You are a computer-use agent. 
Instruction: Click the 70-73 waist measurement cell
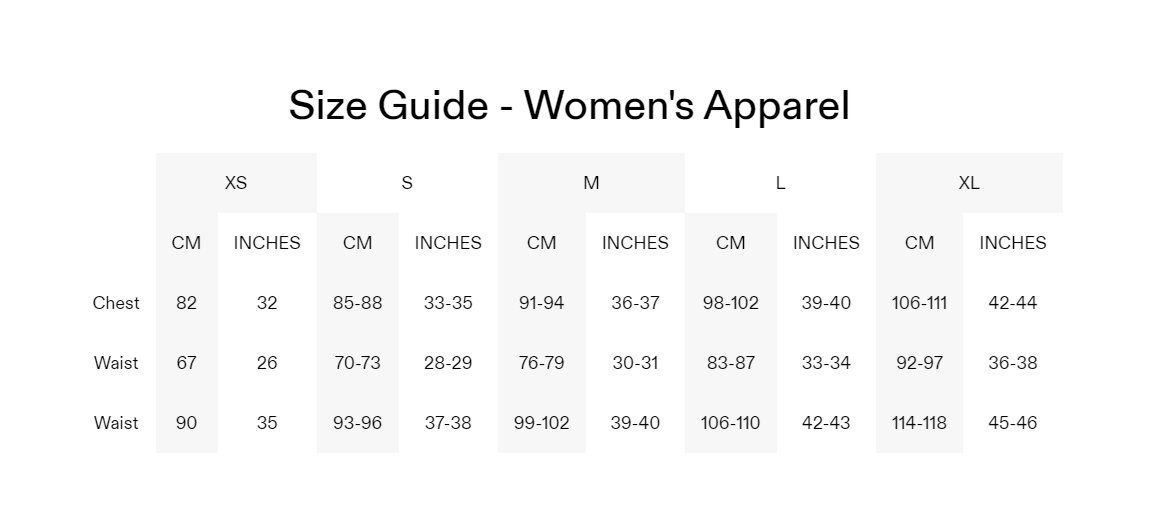(357, 363)
